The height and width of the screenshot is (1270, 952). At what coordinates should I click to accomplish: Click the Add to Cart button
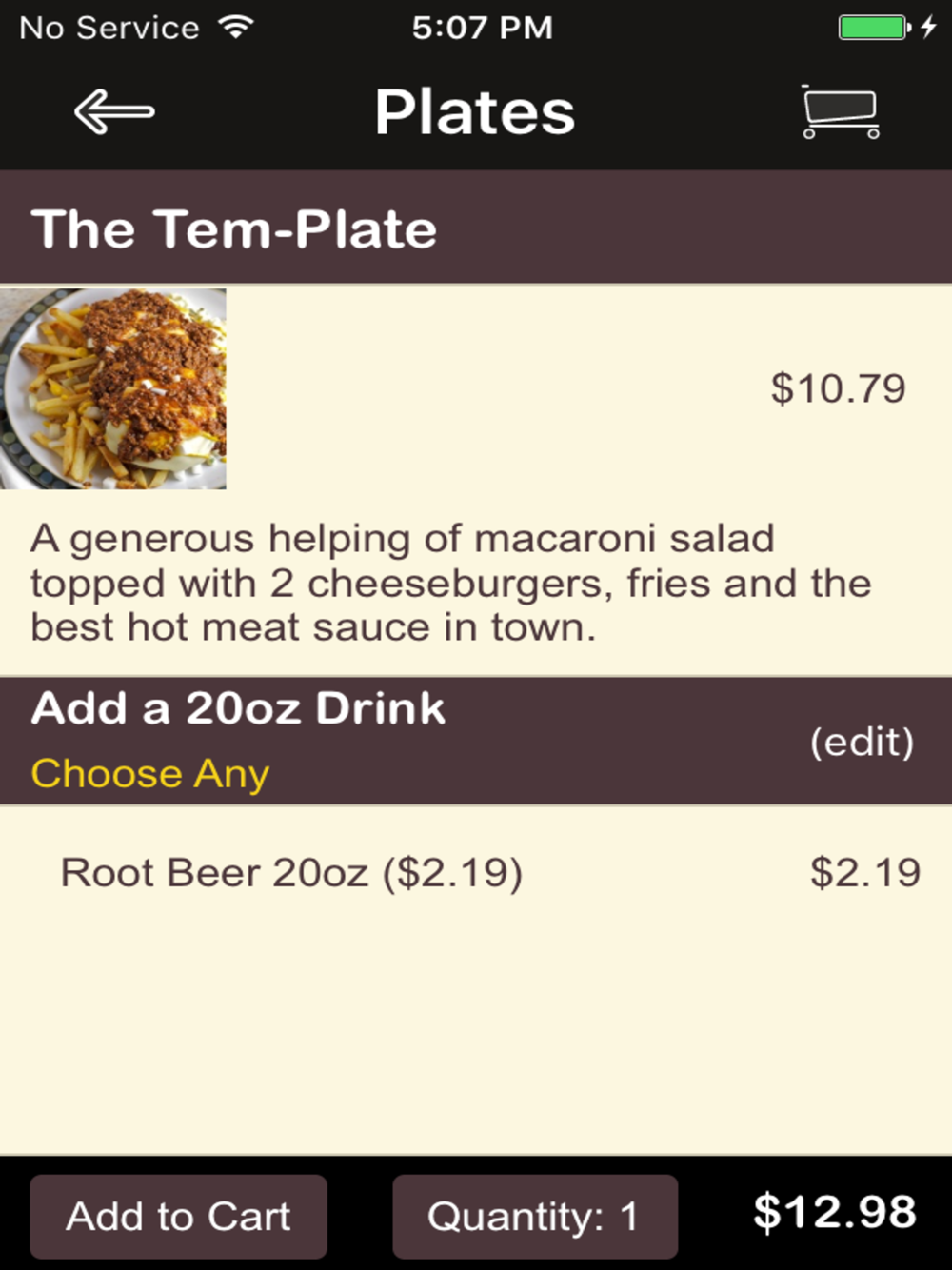pos(179,1217)
